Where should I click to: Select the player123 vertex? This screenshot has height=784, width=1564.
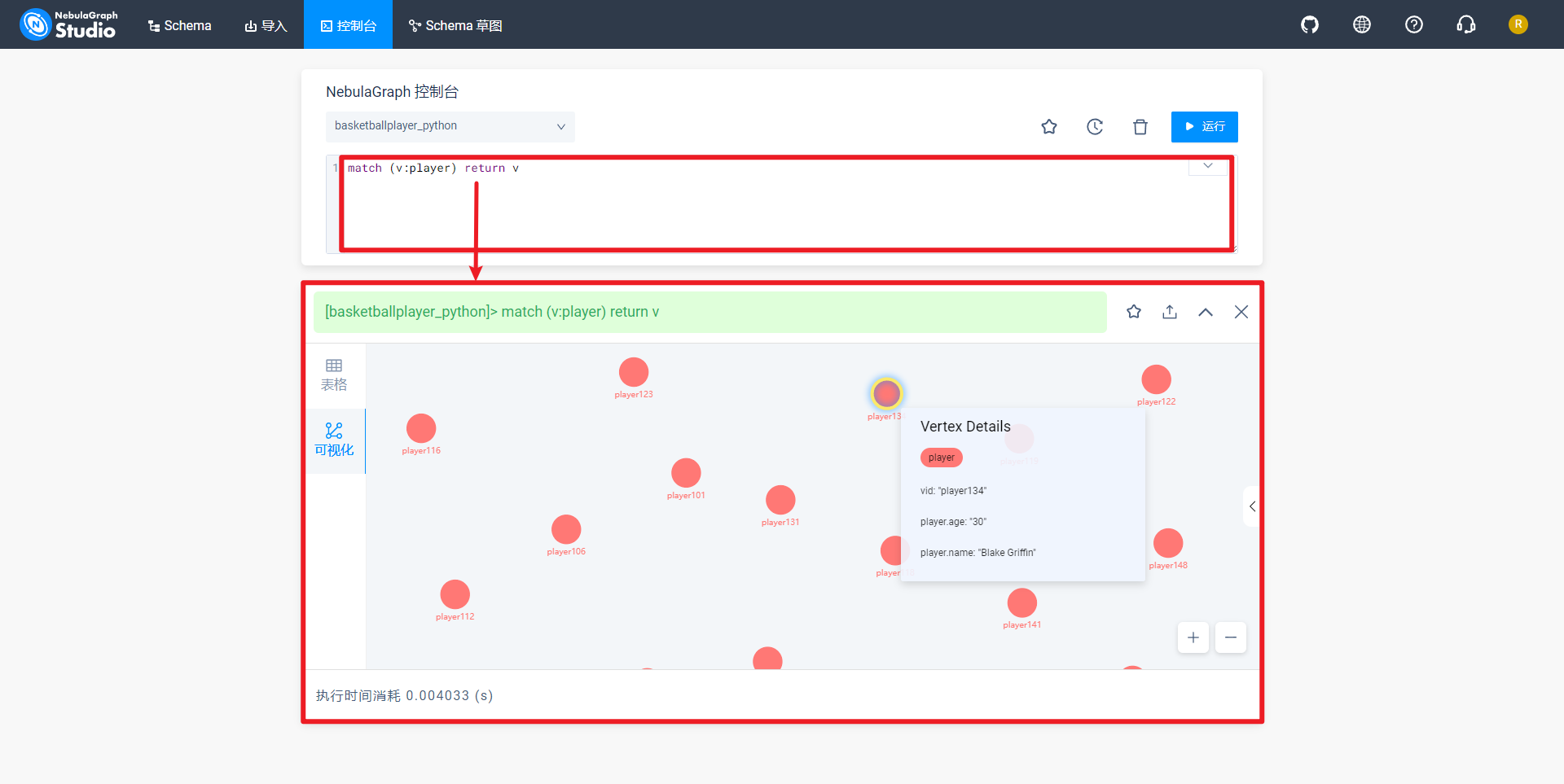coord(634,372)
